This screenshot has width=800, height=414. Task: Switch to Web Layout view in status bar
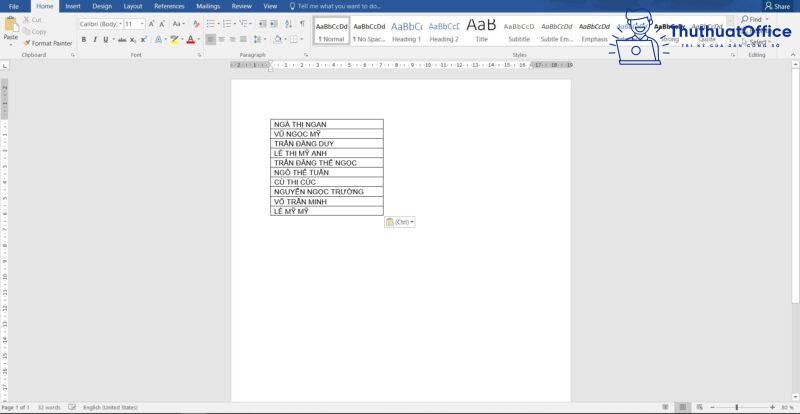click(699, 407)
